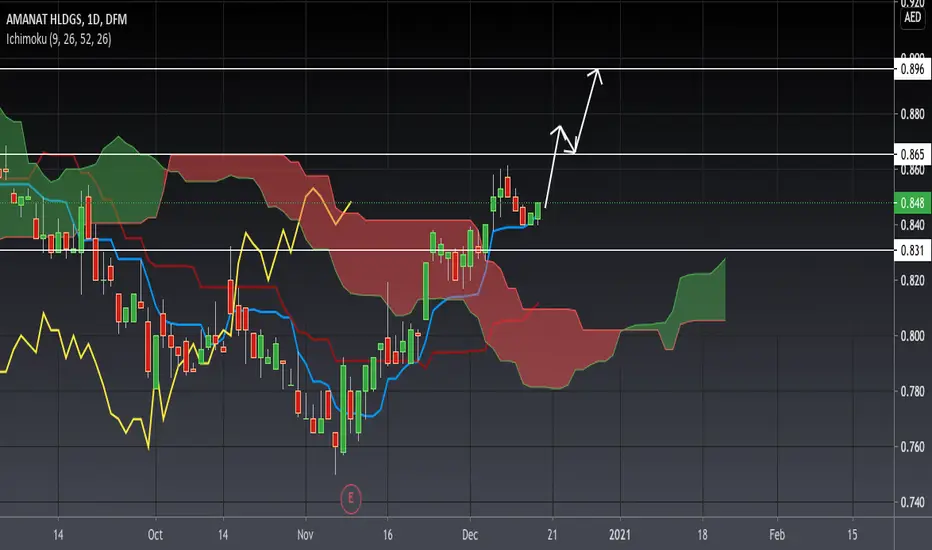Click the AED currency label
Viewport: 932px width, 550px height.
pos(912,17)
